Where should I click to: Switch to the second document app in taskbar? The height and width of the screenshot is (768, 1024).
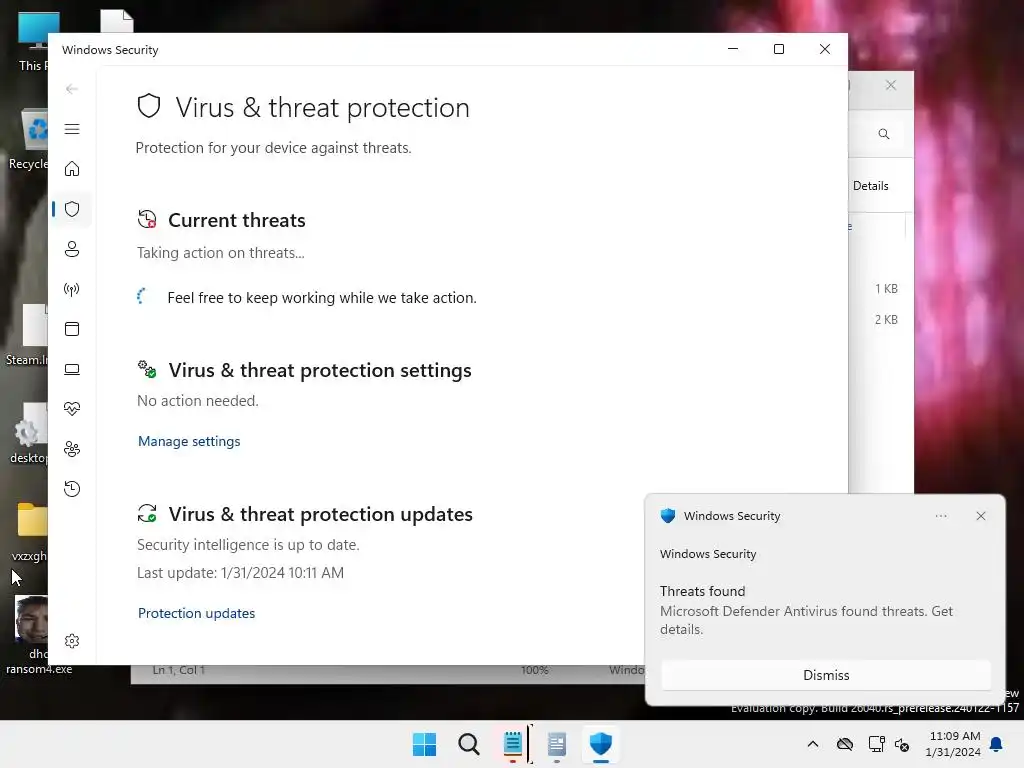(557, 744)
